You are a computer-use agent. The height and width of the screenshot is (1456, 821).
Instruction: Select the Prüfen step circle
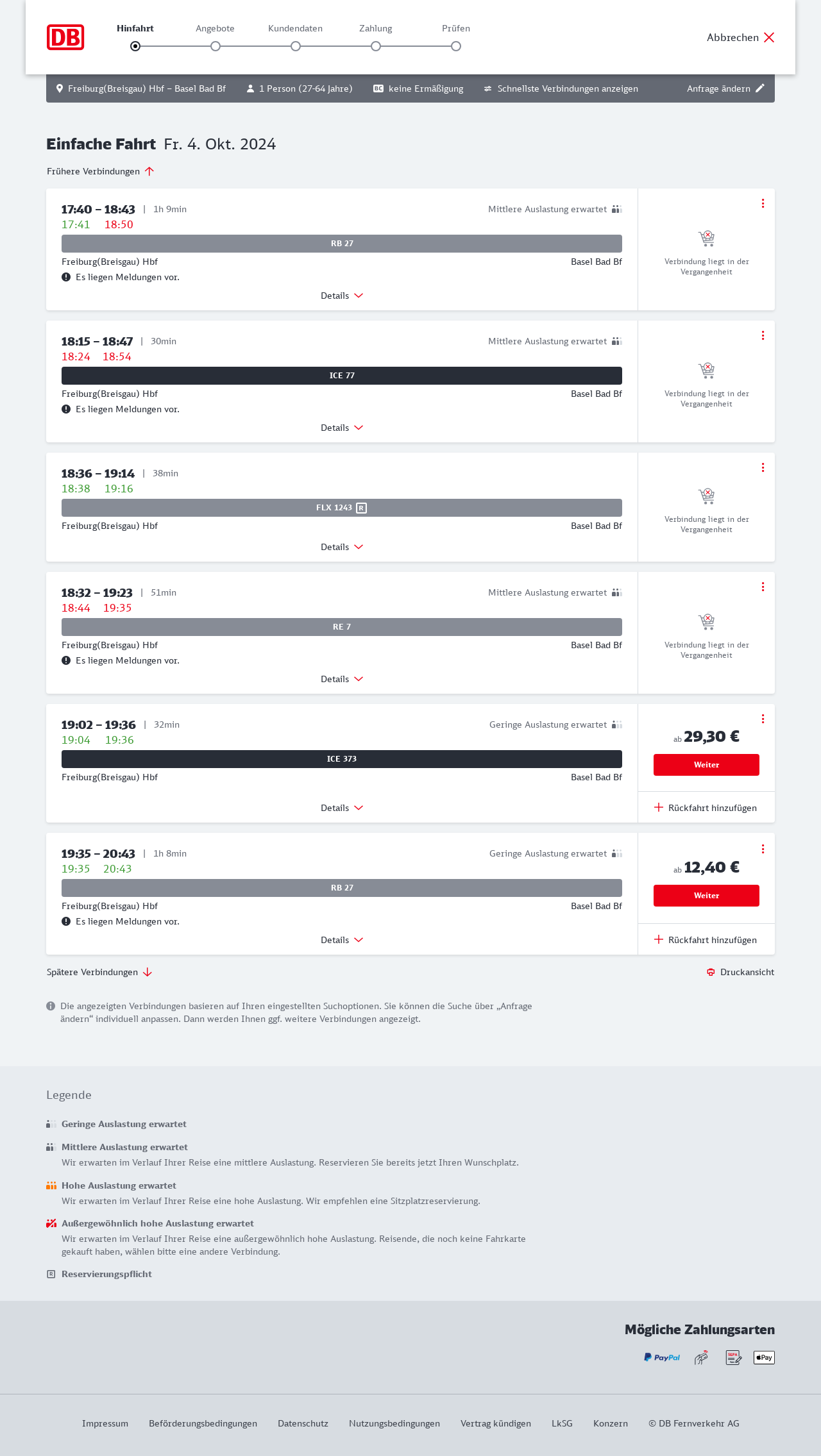[x=456, y=46]
